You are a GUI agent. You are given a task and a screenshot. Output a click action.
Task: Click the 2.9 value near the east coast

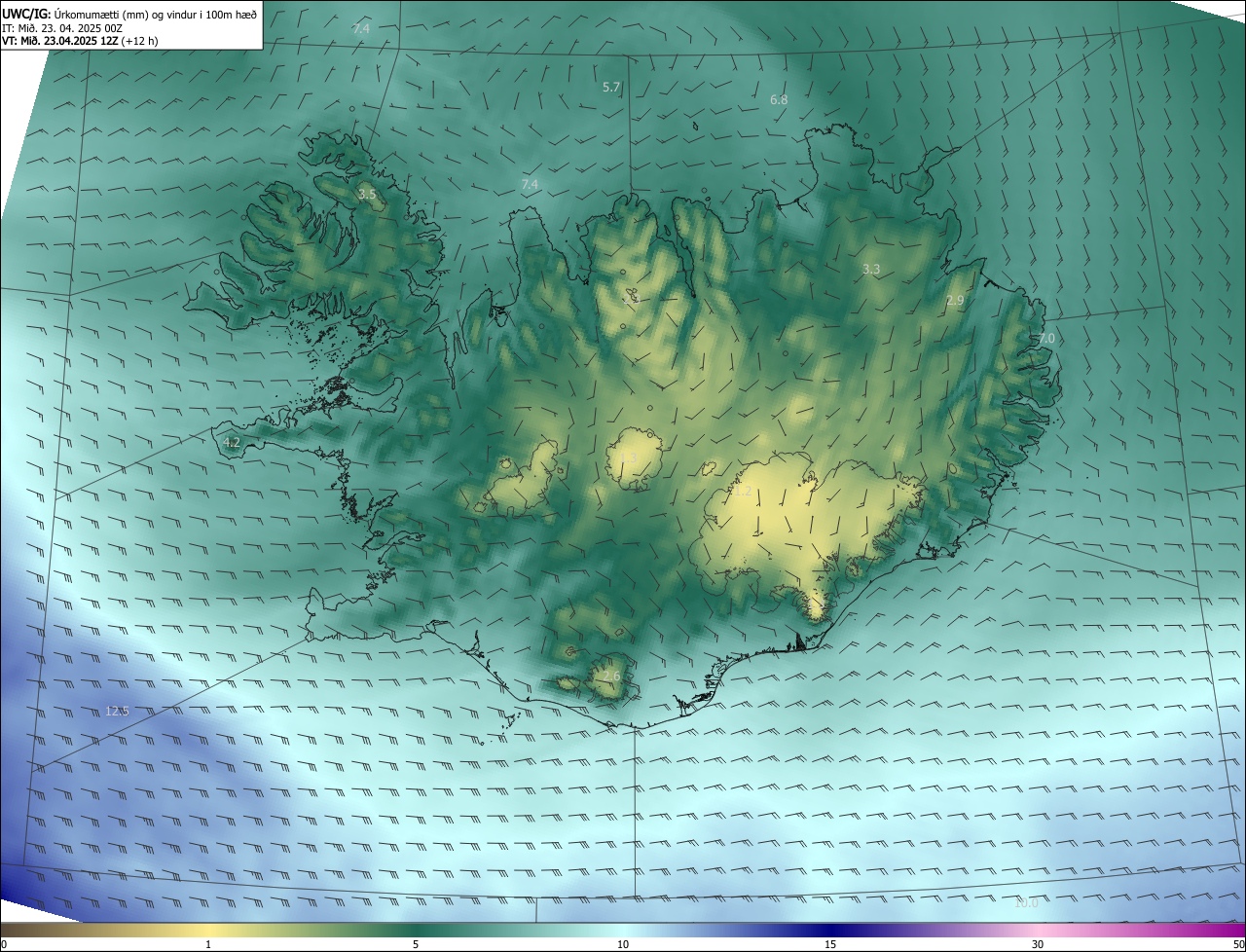(955, 301)
